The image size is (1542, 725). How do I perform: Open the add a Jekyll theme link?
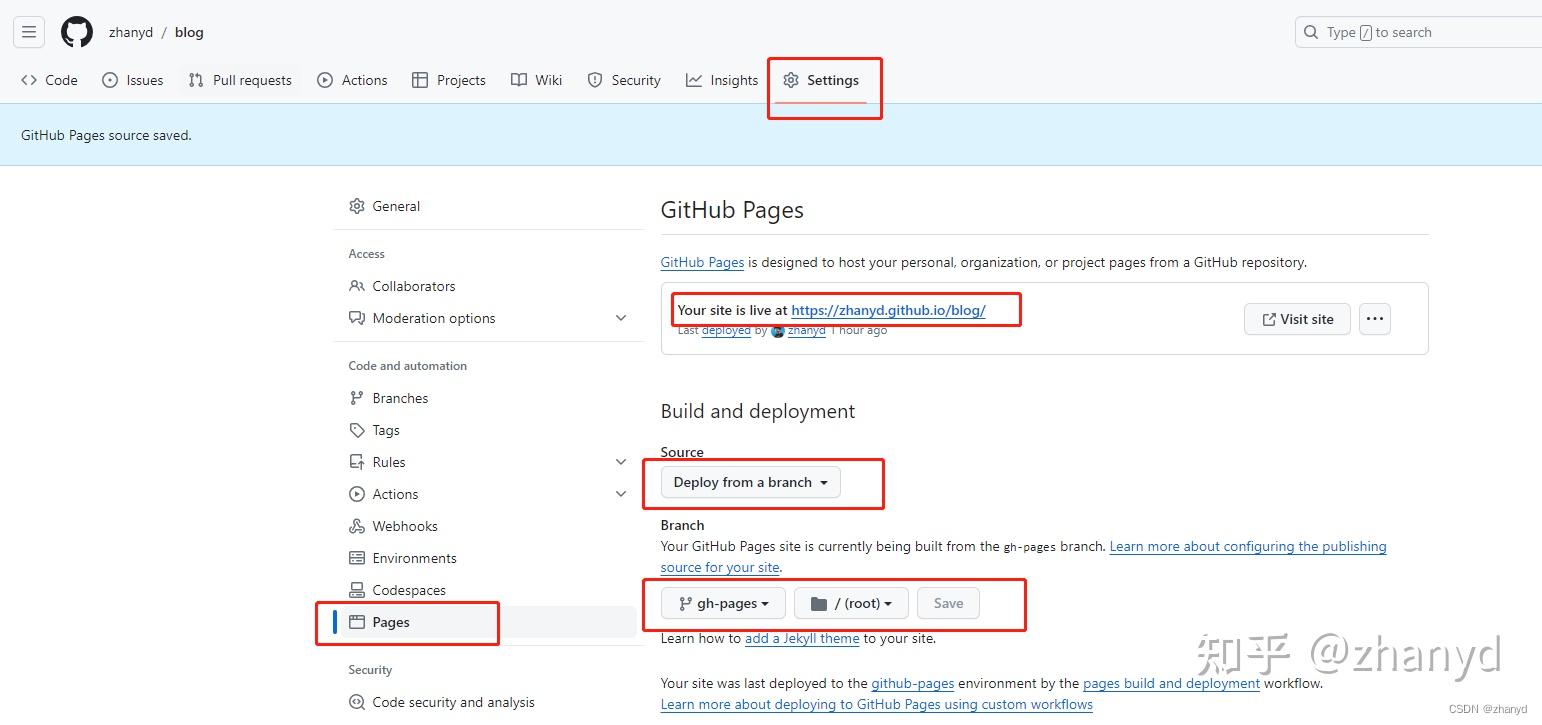[x=802, y=638]
